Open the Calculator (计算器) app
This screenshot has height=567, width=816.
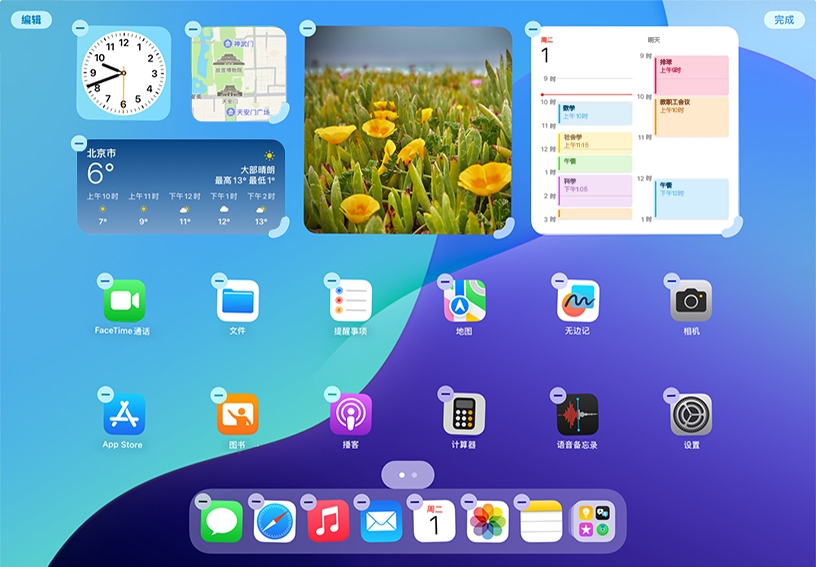point(464,414)
